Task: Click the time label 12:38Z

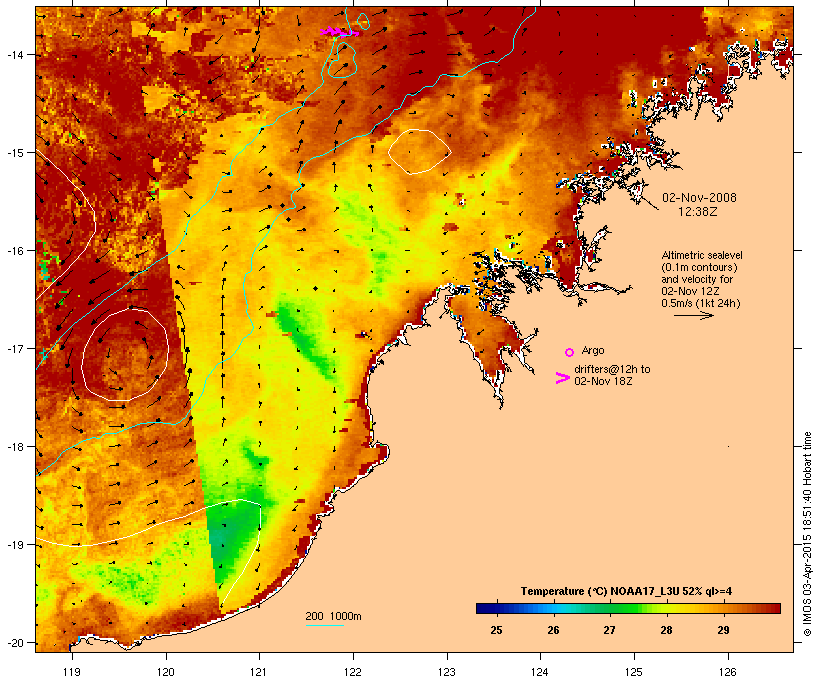Action: [x=698, y=212]
